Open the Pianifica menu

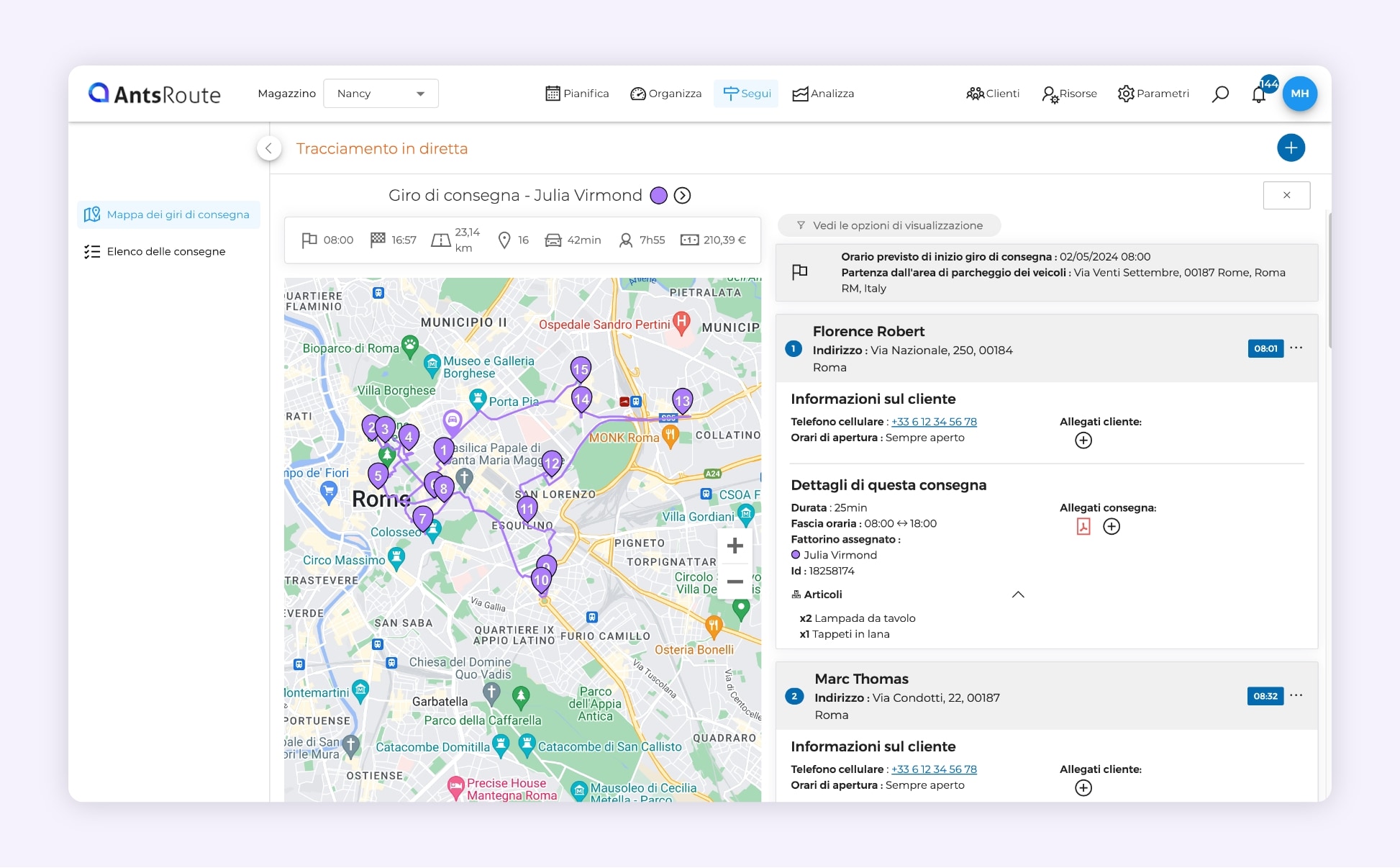click(x=577, y=94)
